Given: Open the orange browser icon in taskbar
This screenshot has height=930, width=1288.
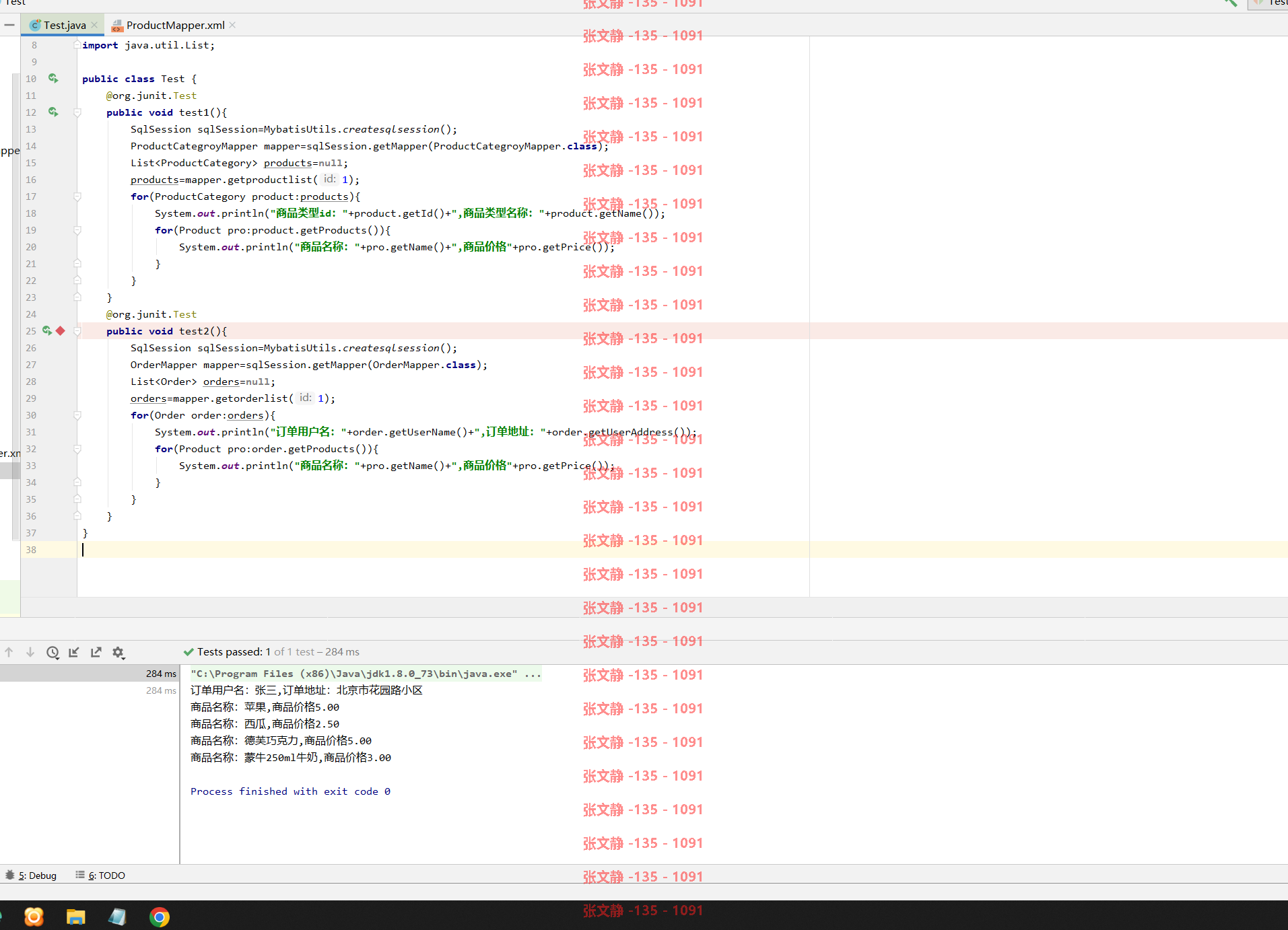Looking at the screenshot, I should tap(34, 917).
